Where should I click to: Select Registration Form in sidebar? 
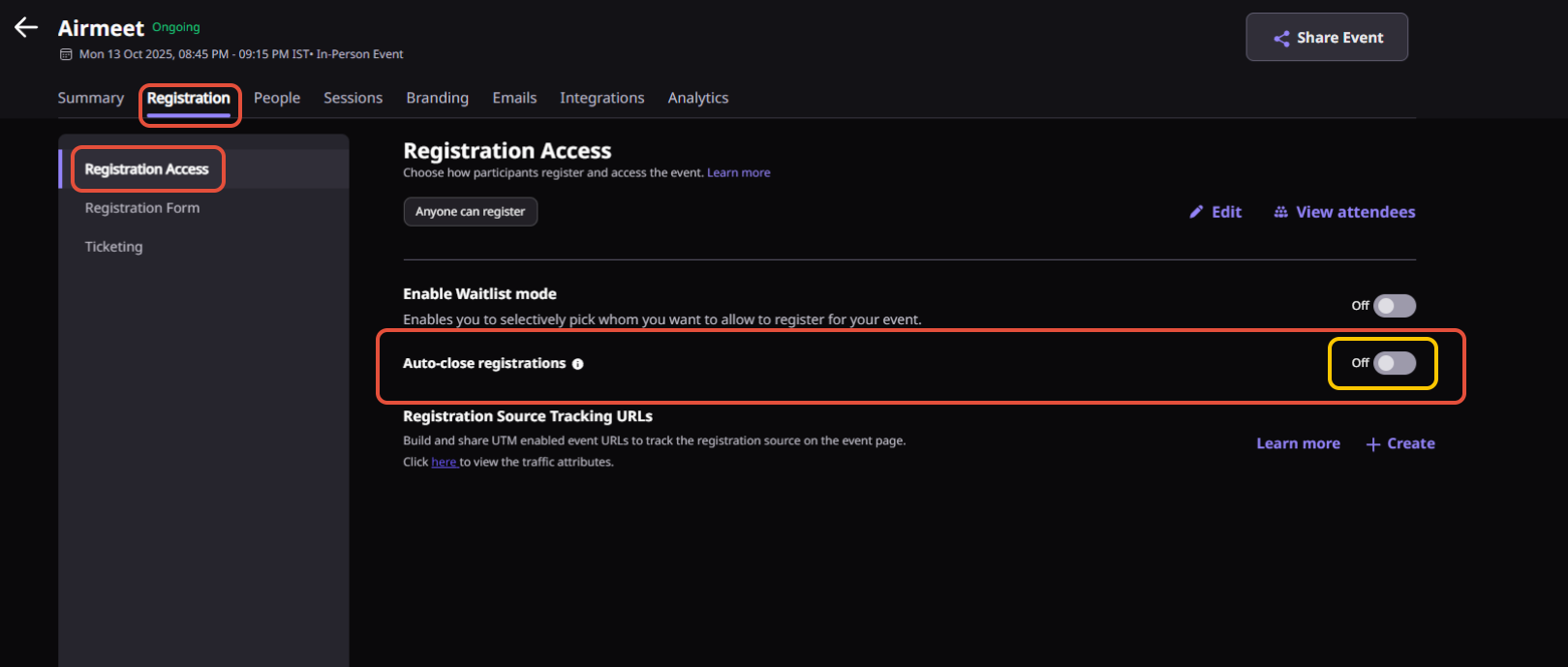coord(142,208)
